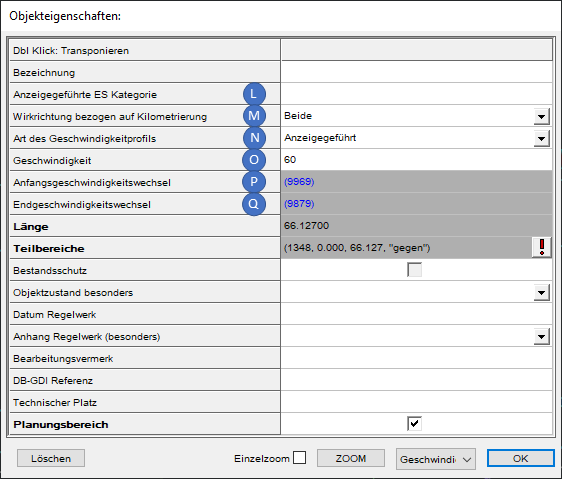The height and width of the screenshot is (479, 562).
Task: Click the ZOOM button
Action: click(x=351, y=458)
